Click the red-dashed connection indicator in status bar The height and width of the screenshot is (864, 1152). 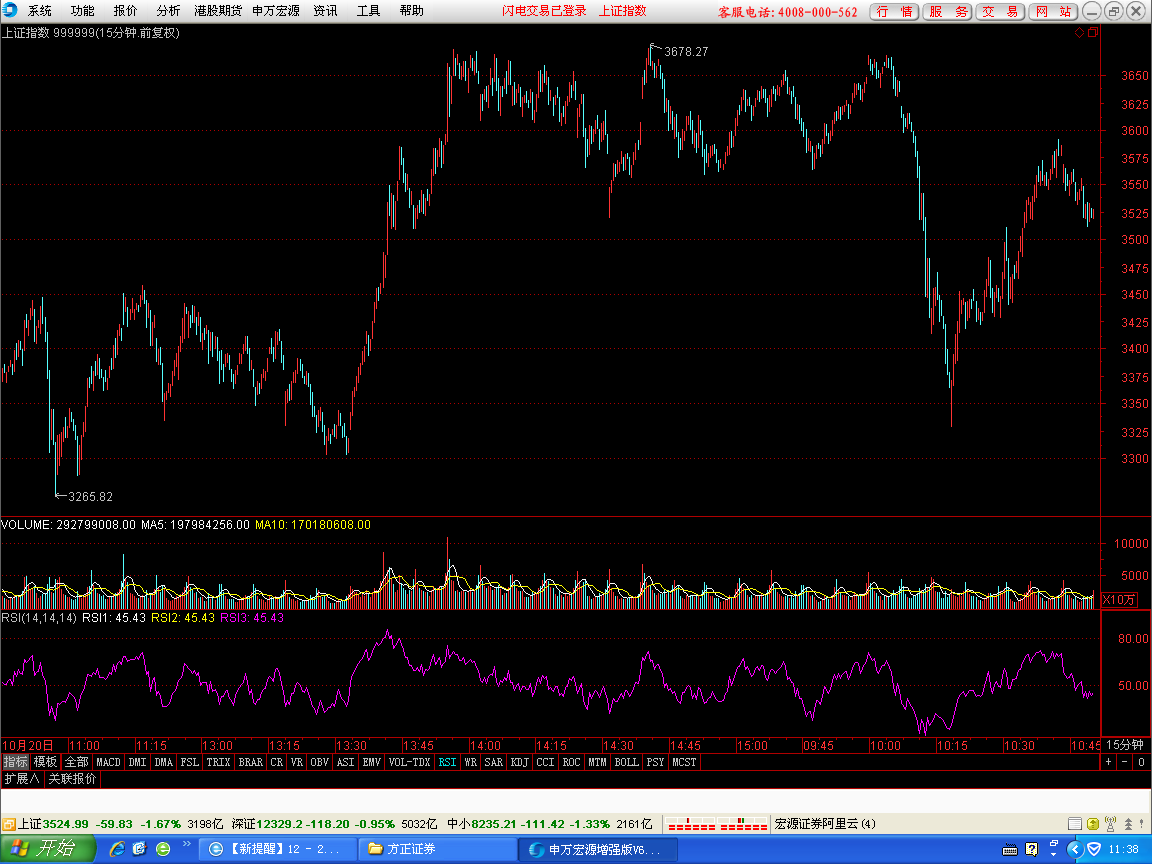(718, 824)
